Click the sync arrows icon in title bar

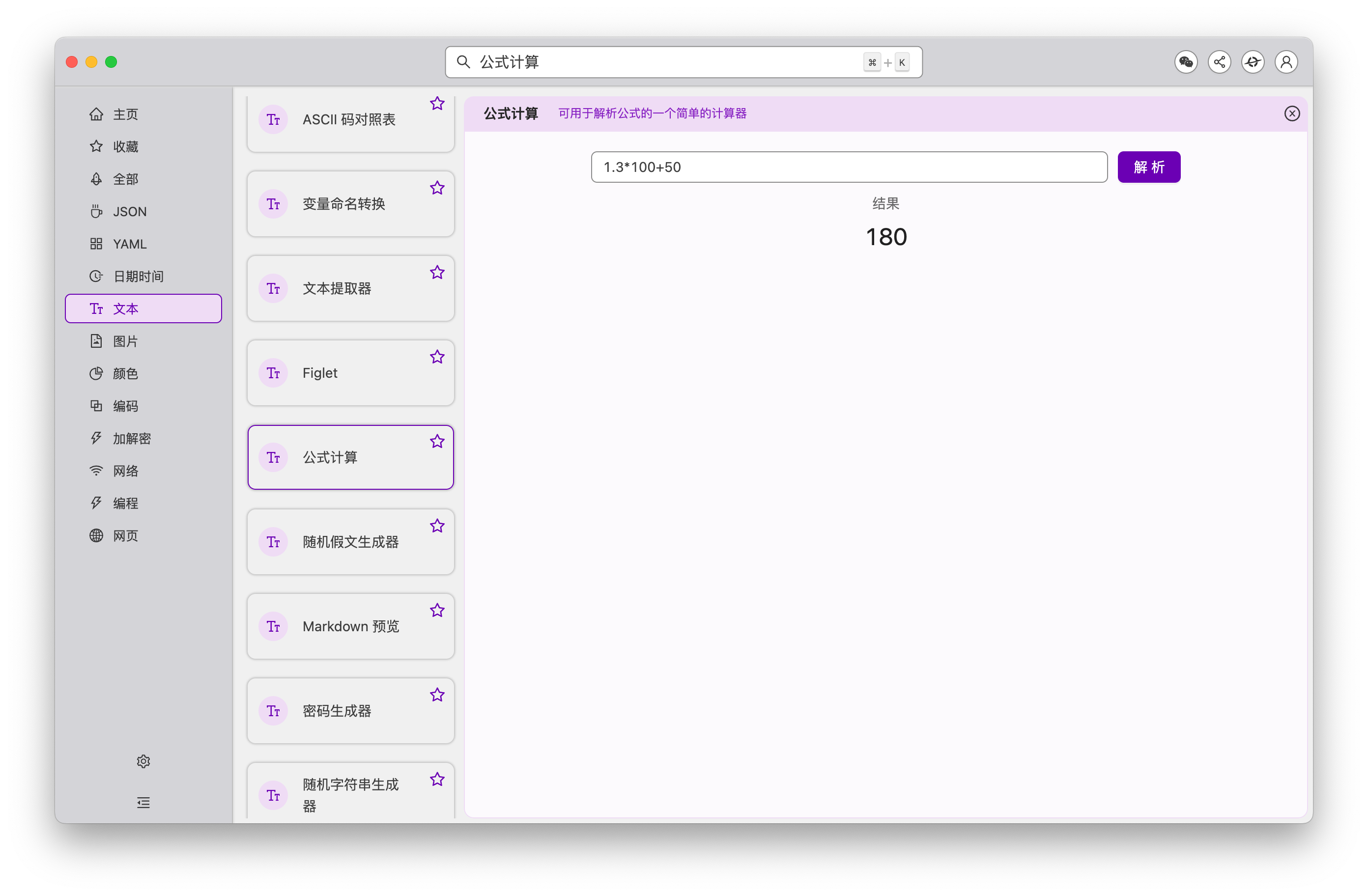pyautogui.click(x=1253, y=62)
